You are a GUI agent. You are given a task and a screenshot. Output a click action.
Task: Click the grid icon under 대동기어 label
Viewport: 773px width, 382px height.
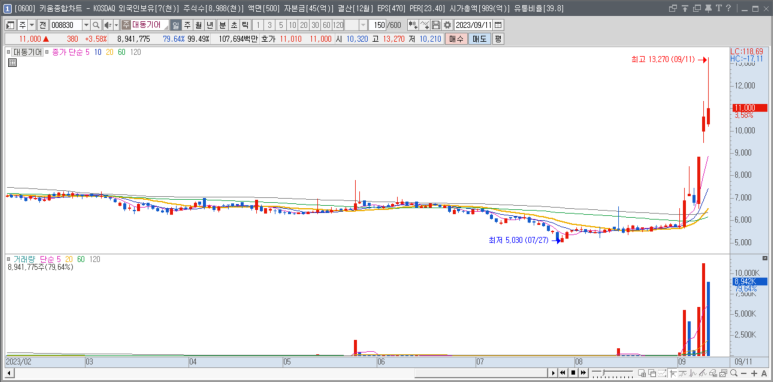tap(12, 62)
